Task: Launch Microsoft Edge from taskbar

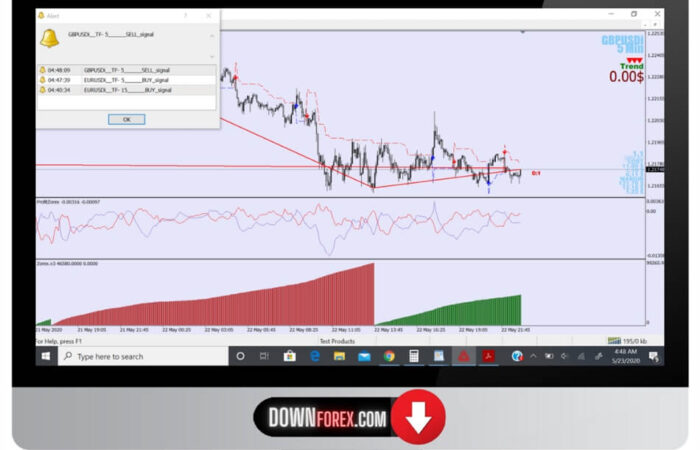Action: point(315,356)
